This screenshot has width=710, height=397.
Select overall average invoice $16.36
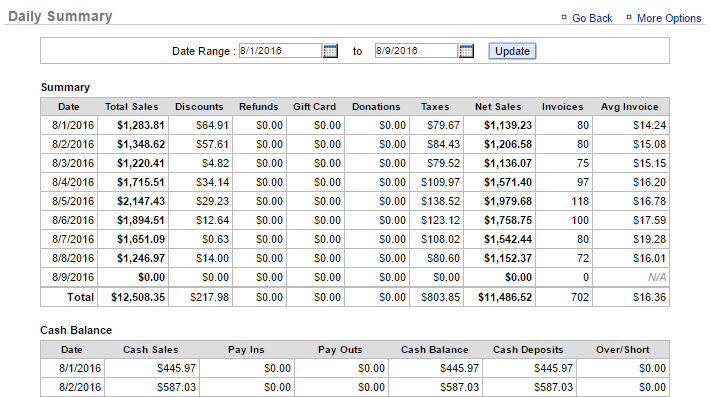tap(649, 297)
